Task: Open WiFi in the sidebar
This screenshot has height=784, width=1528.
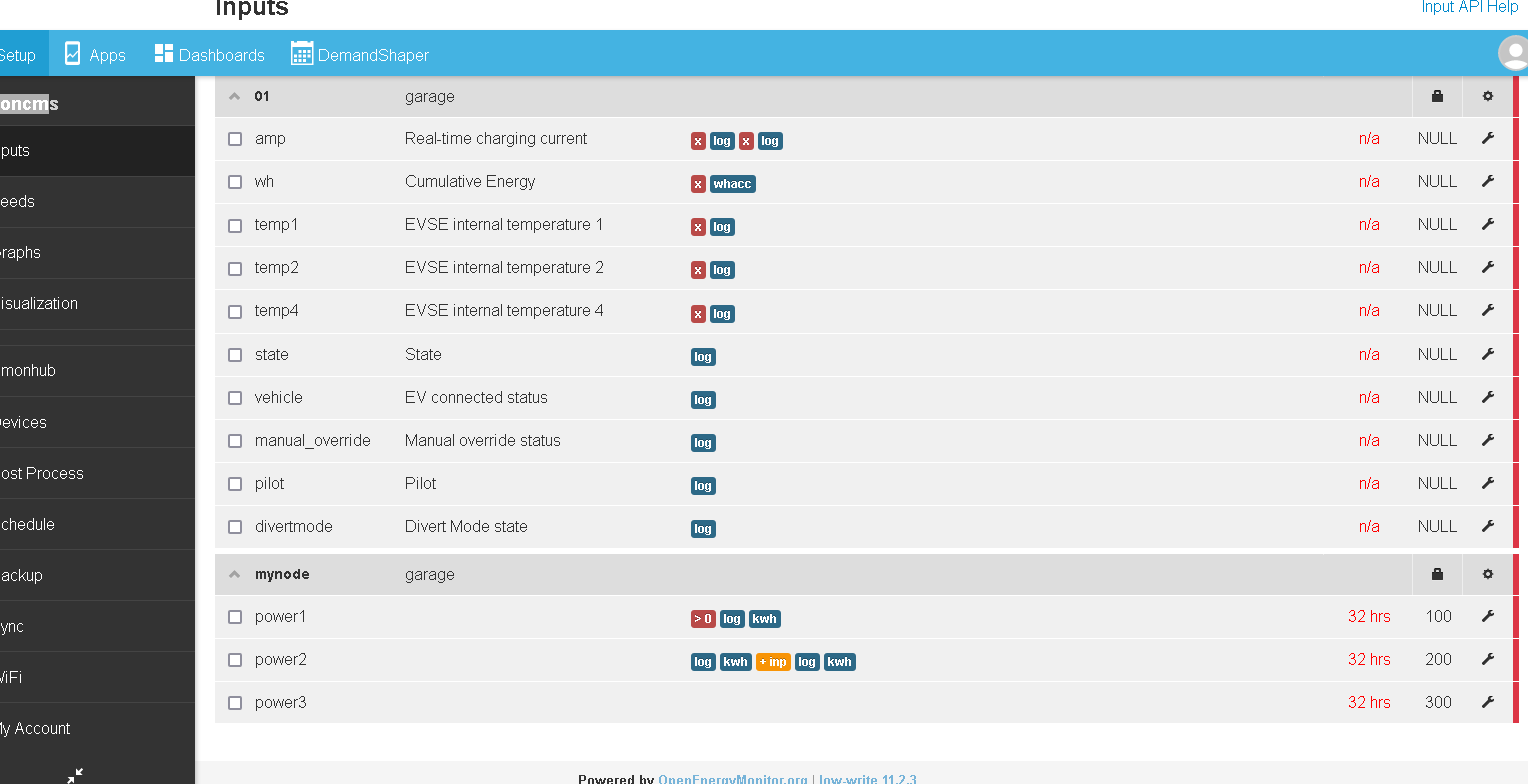Action: [x=97, y=677]
